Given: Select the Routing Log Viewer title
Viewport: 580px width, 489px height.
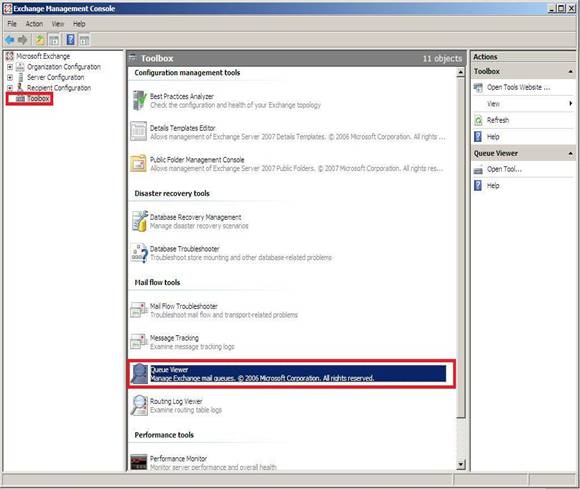Looking at the screenshot, I should [x=176, y=402].
